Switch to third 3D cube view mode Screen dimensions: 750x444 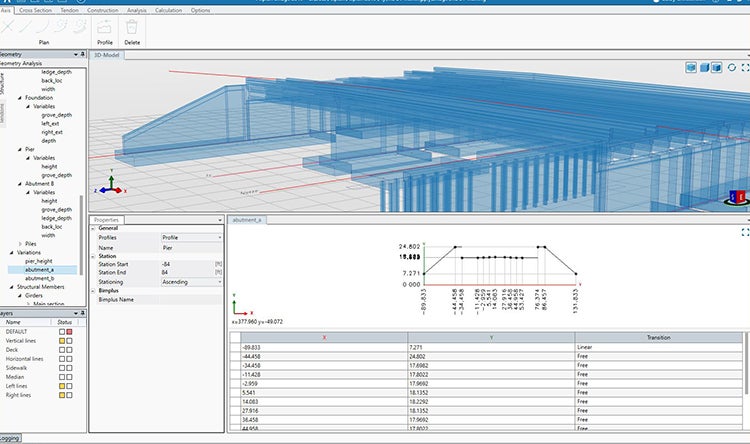click(716, 67)
